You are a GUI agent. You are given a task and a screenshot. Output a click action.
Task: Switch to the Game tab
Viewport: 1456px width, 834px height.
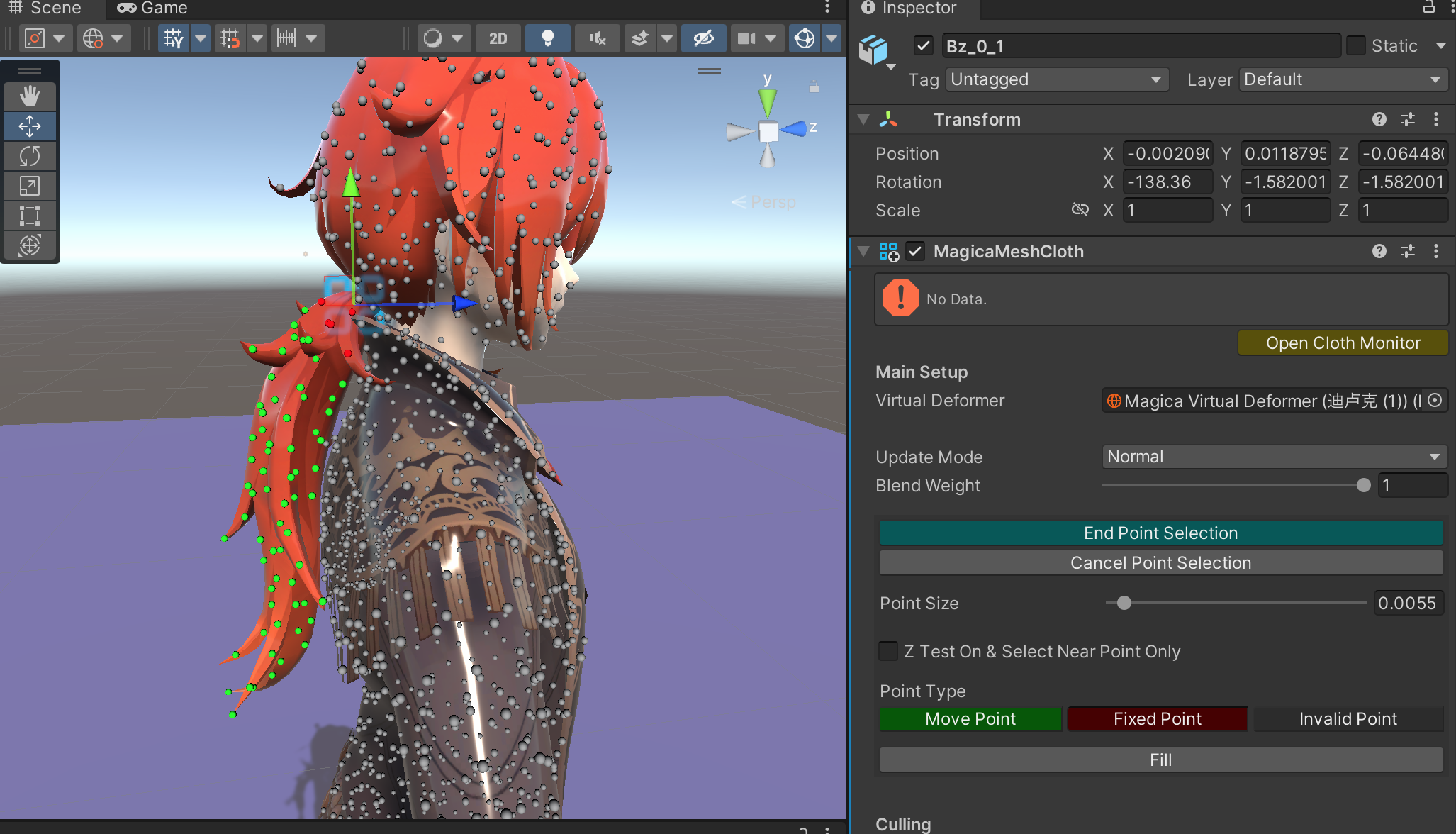click(152, 9)
